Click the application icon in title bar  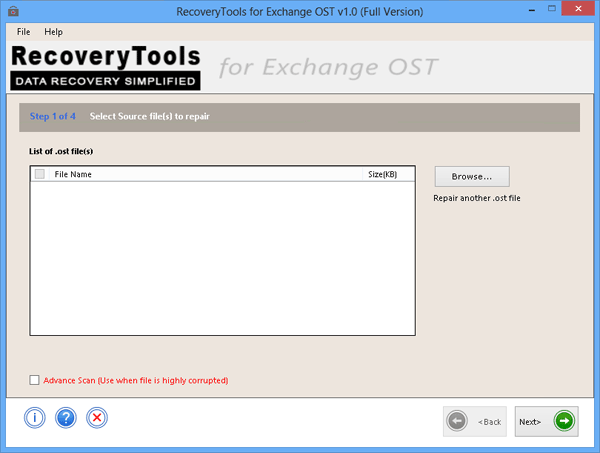[13, 11]
